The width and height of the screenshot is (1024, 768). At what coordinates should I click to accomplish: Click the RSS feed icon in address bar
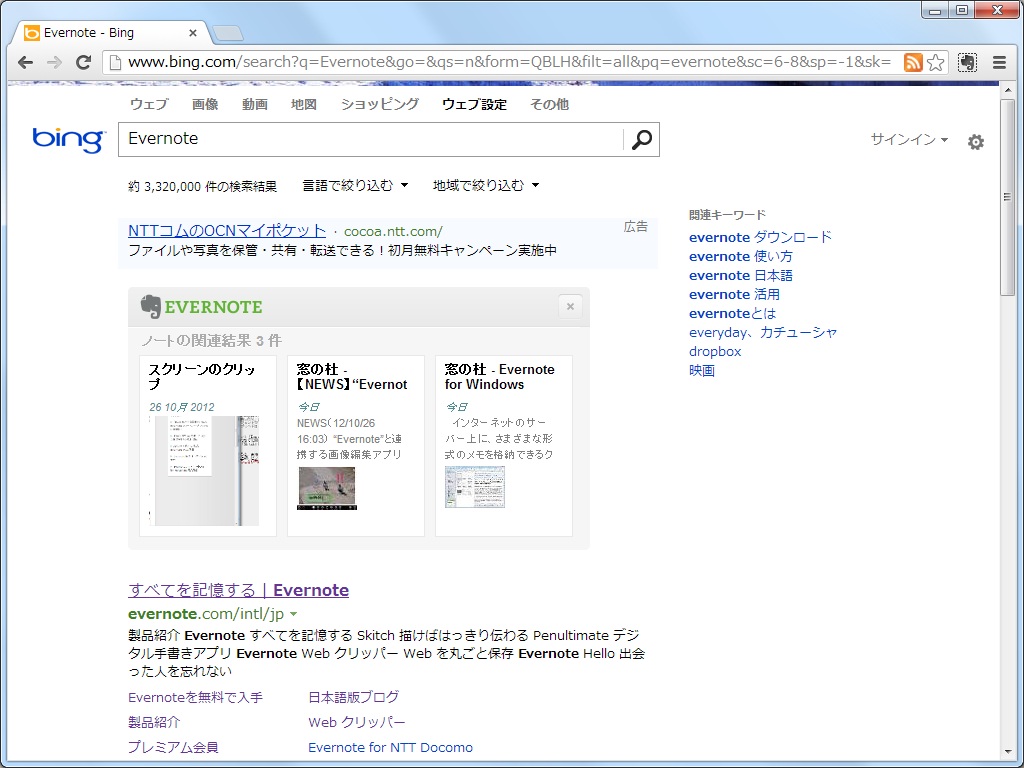[x=912, y=62]
